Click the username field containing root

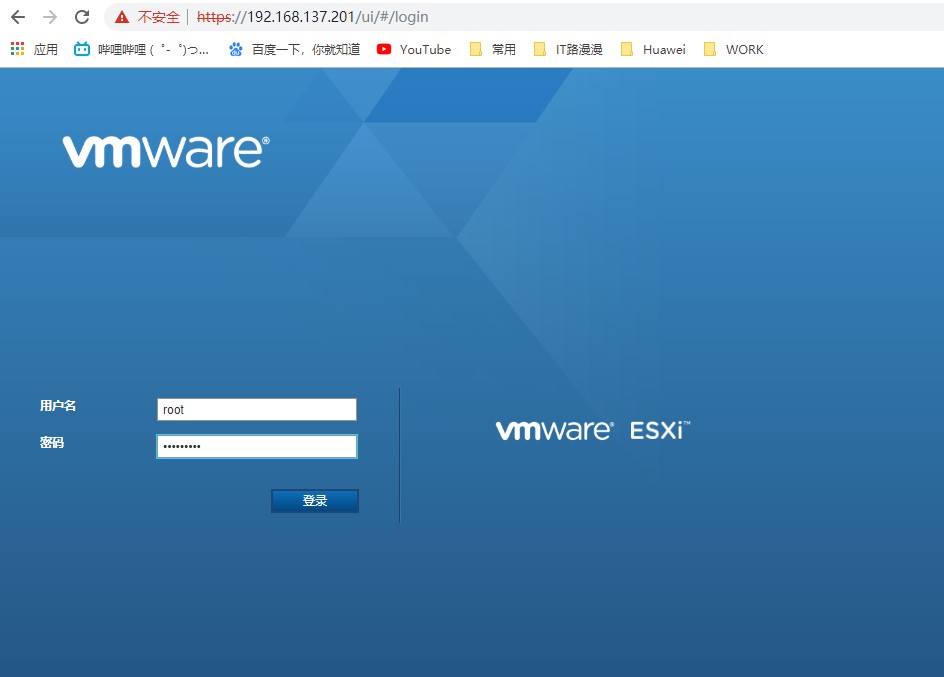256,409
